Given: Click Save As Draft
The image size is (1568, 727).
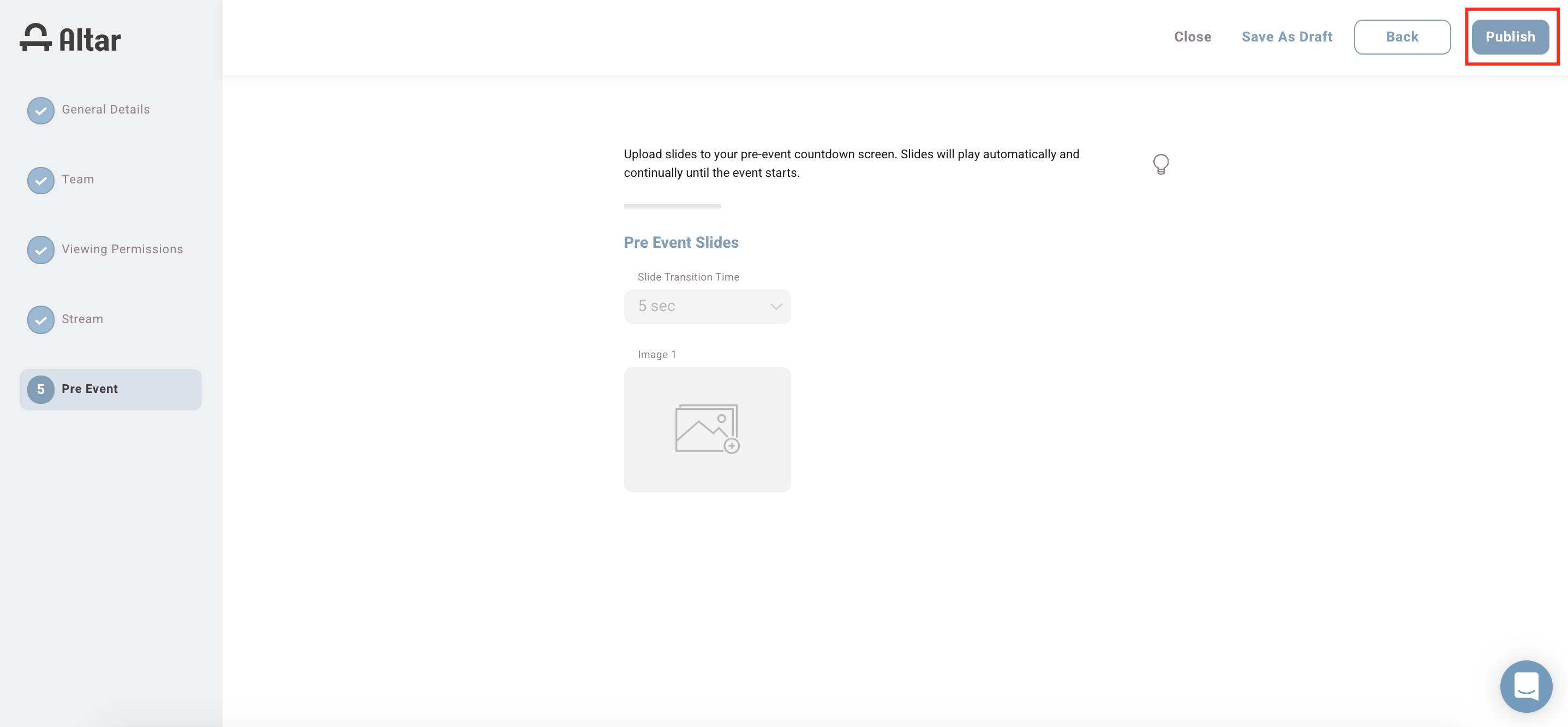Looking at the screenshot, I should coord(1287,37).
